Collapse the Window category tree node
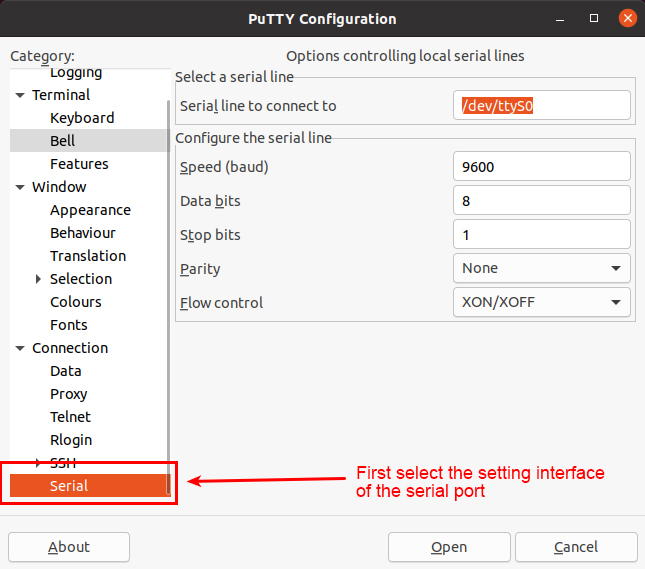The height and width of the screenshot is (569, 645). [x=20, y=188]
